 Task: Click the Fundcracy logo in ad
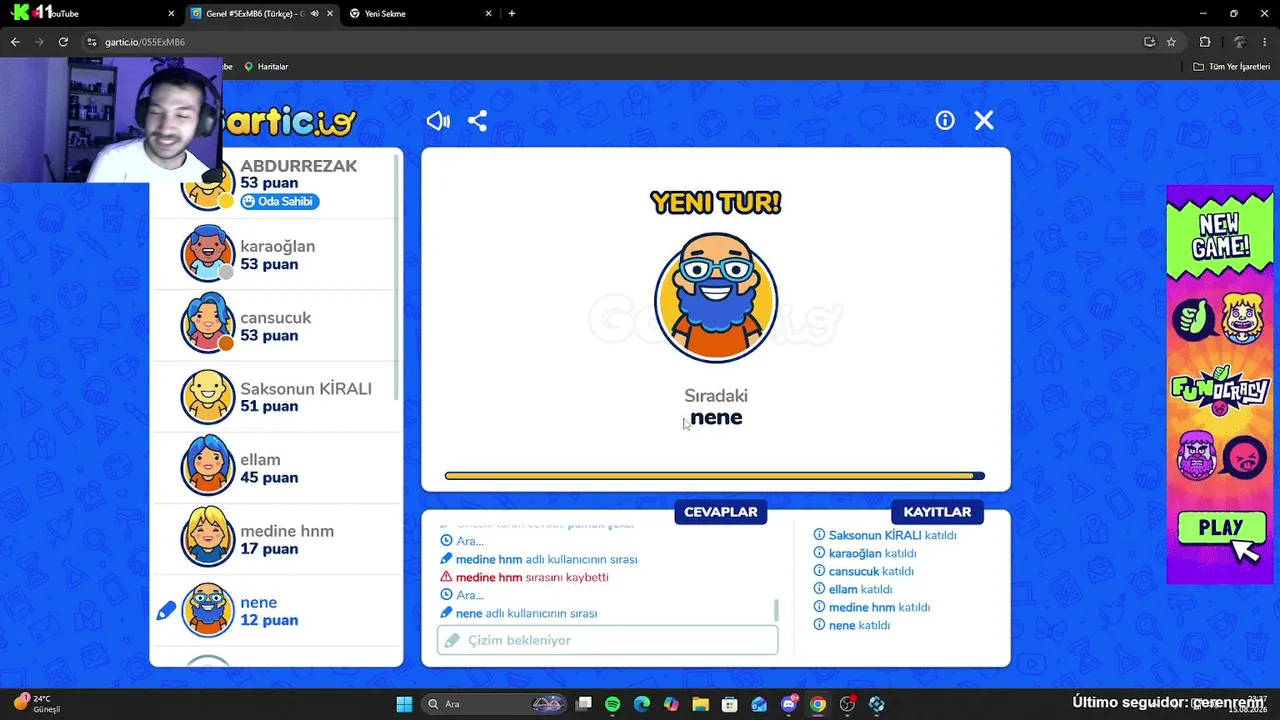coord(1220,389)
